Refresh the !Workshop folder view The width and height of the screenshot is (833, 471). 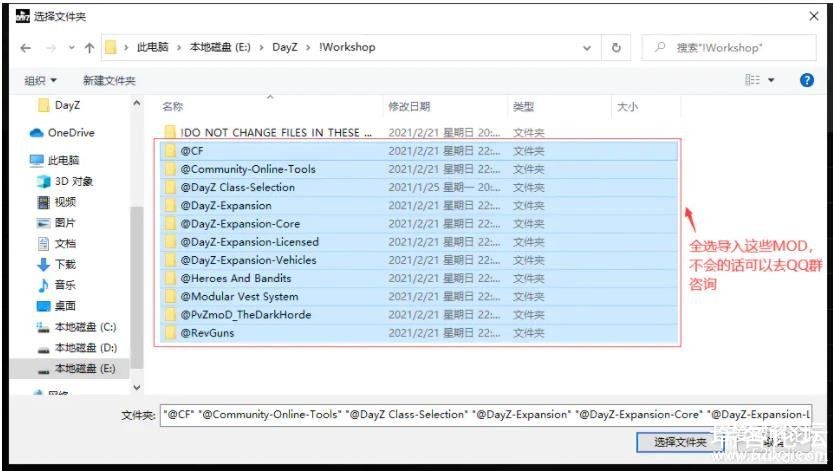[616, 48]
